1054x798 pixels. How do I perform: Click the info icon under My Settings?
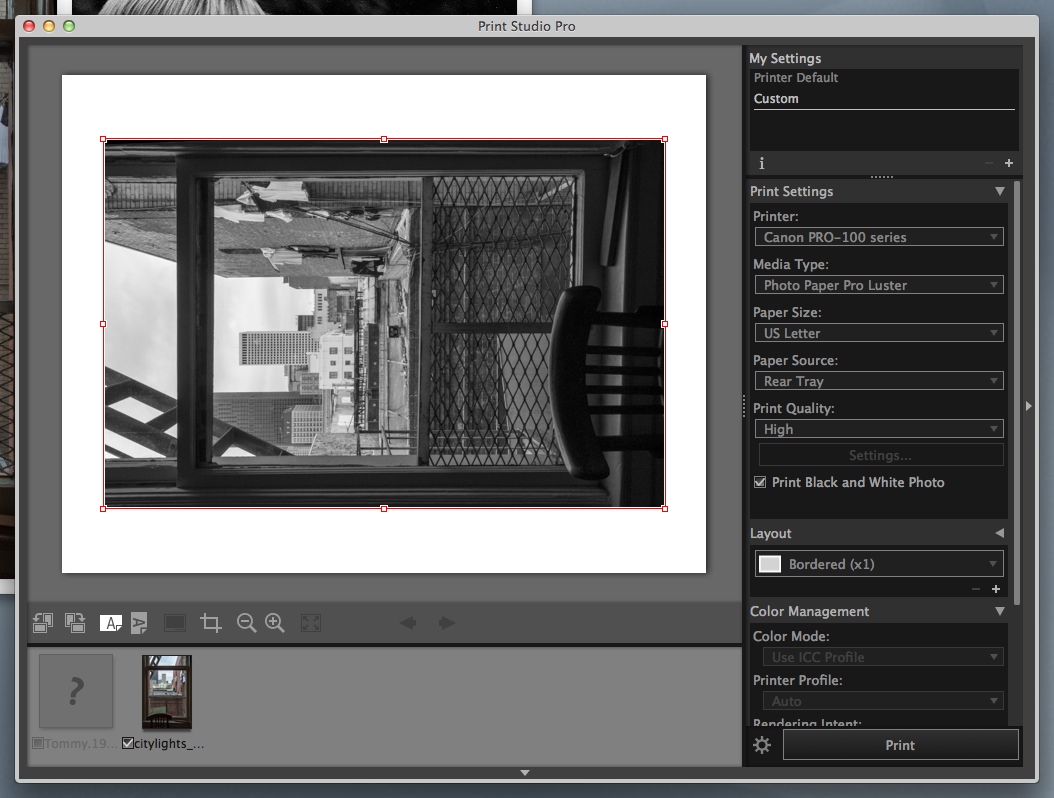coord(762,163)
